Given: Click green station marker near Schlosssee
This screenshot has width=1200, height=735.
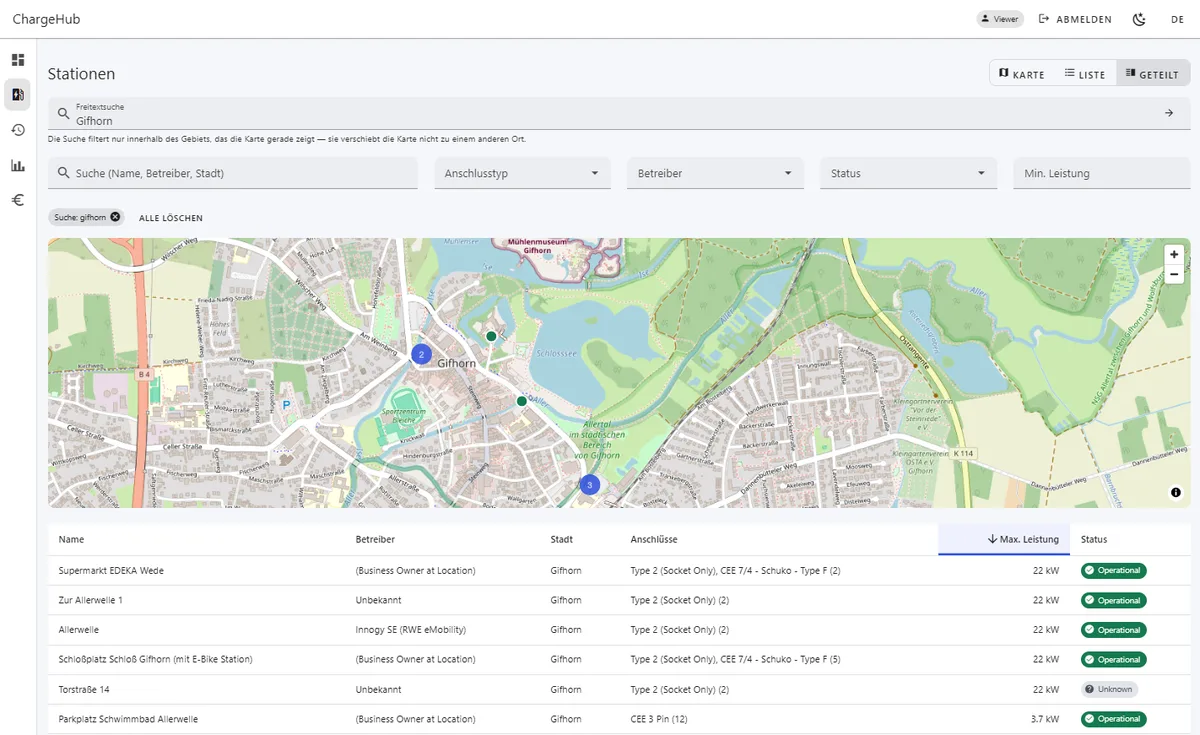Looking at the screenshot, I should click(491, 337).
